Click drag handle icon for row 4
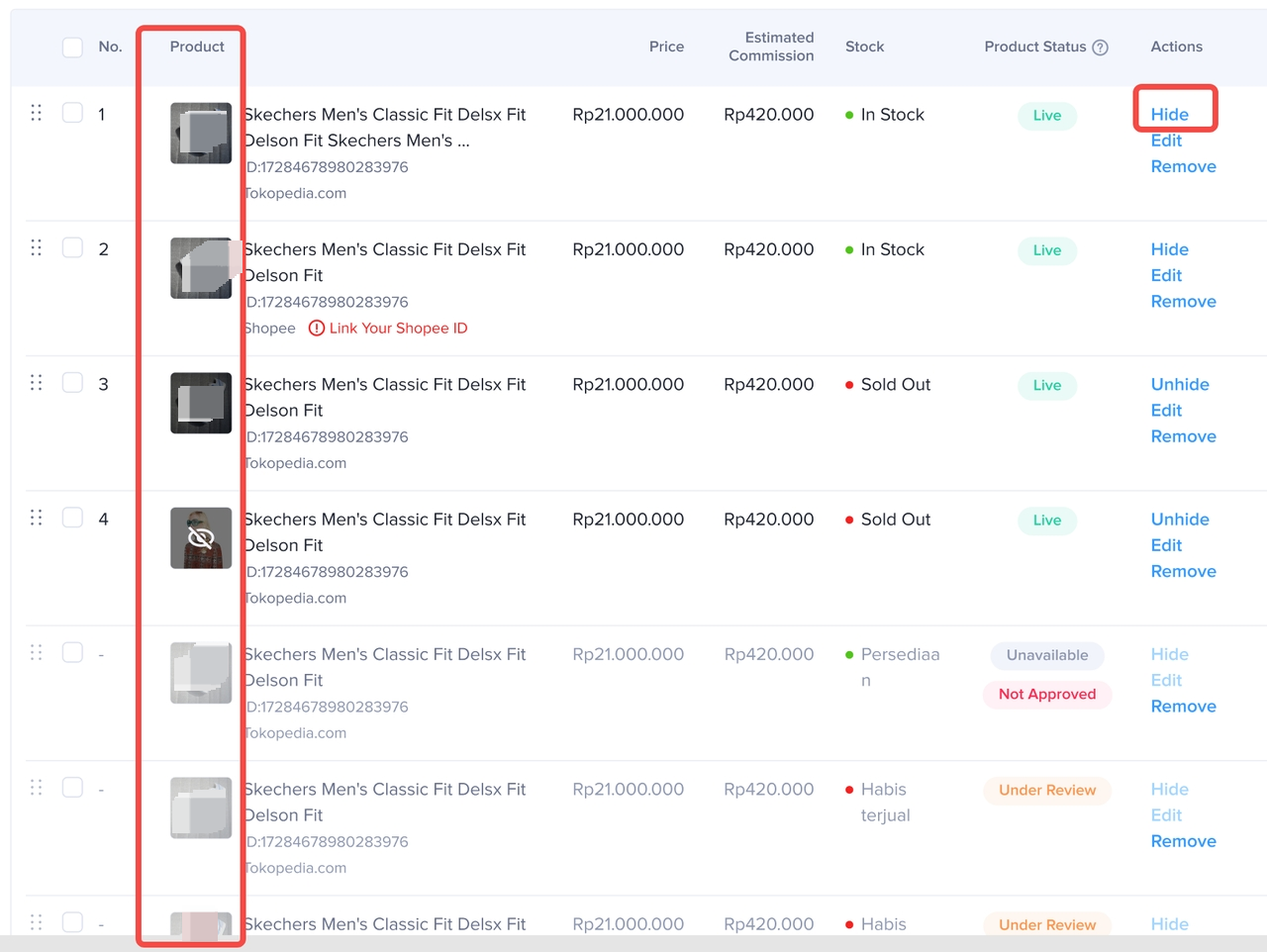Image resolution: width=1267 pixels, height=952 pixels. (x=37, y=518)
